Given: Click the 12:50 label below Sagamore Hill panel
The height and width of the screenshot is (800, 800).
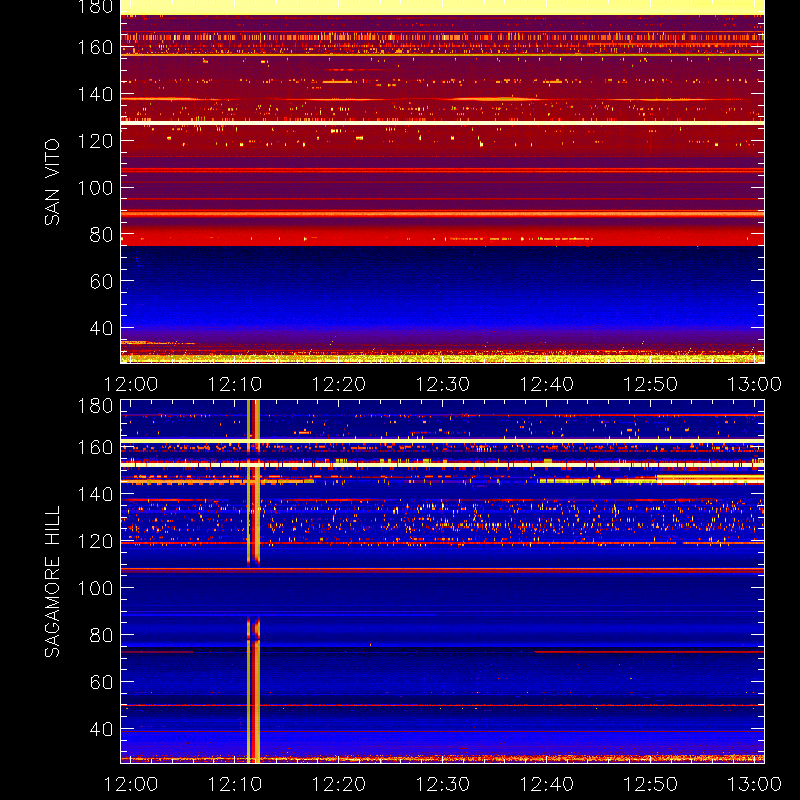Looking at the screenshot, I should pos(651,784).
